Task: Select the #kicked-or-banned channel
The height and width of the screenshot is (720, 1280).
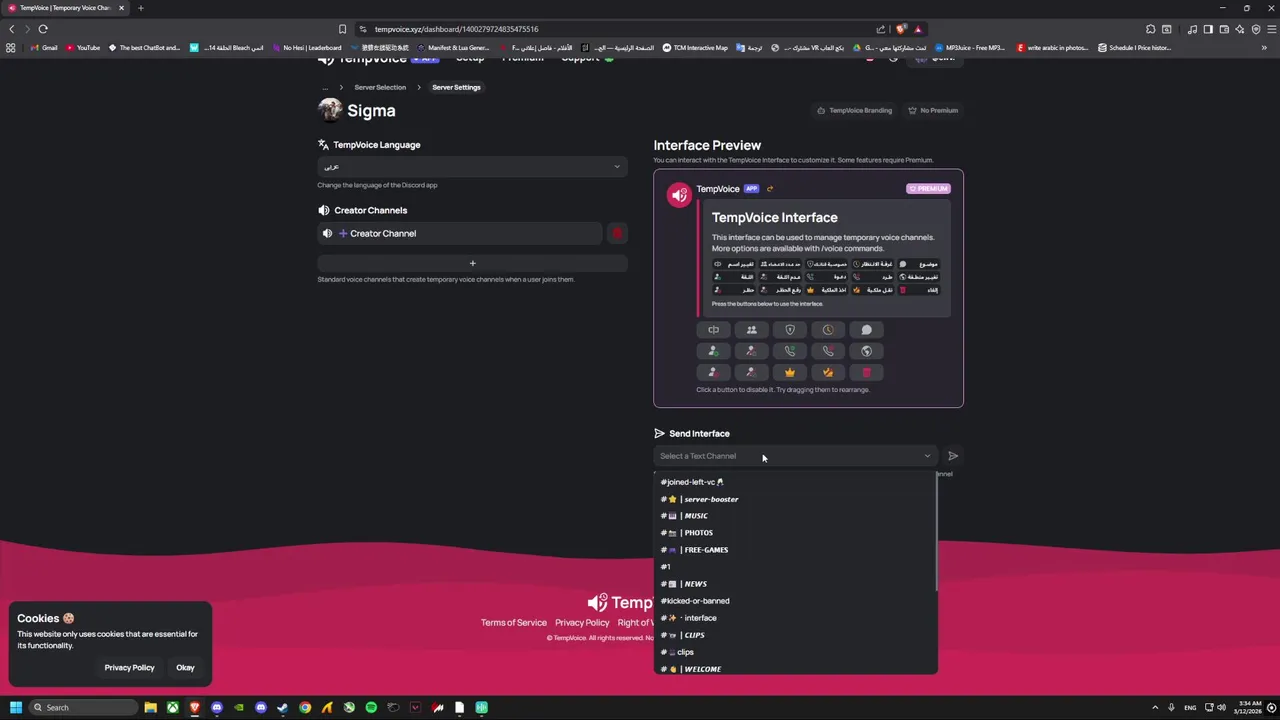Action: tap(795, 601)
